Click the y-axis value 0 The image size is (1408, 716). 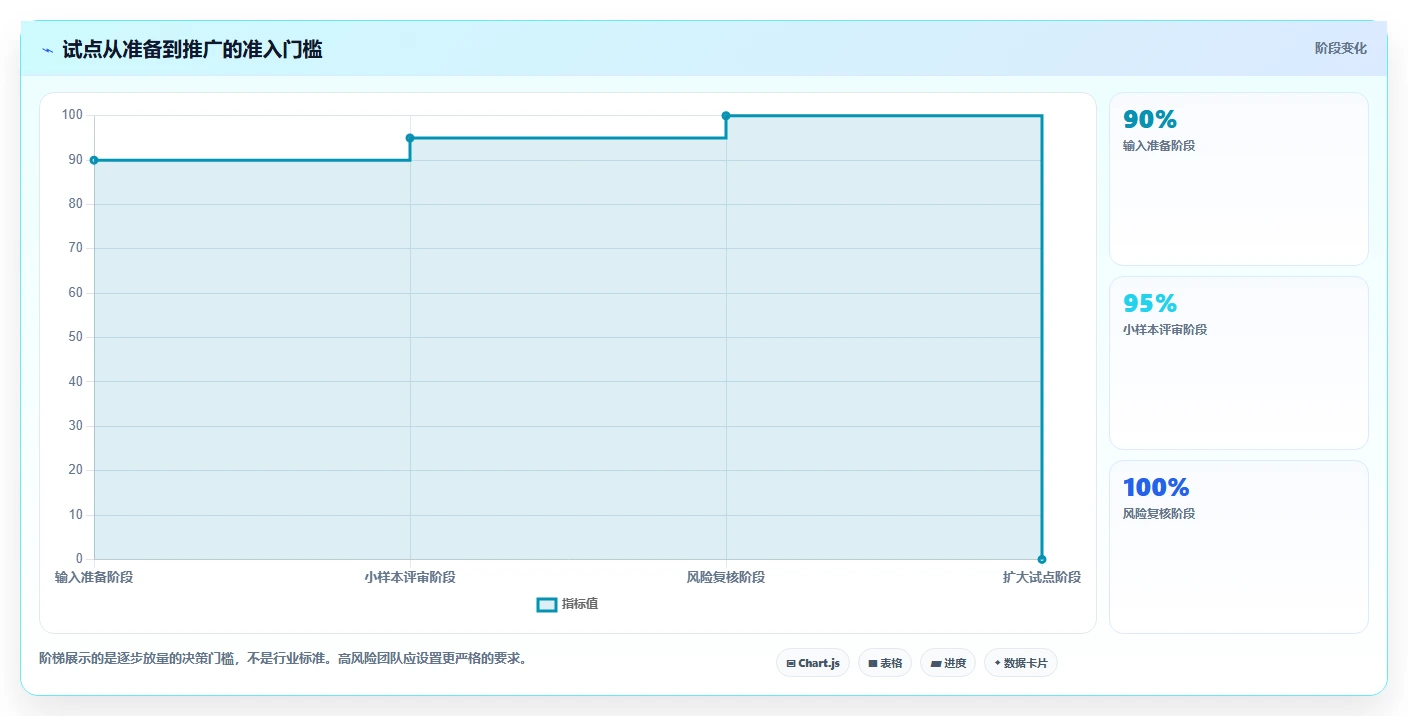(79, 559)
